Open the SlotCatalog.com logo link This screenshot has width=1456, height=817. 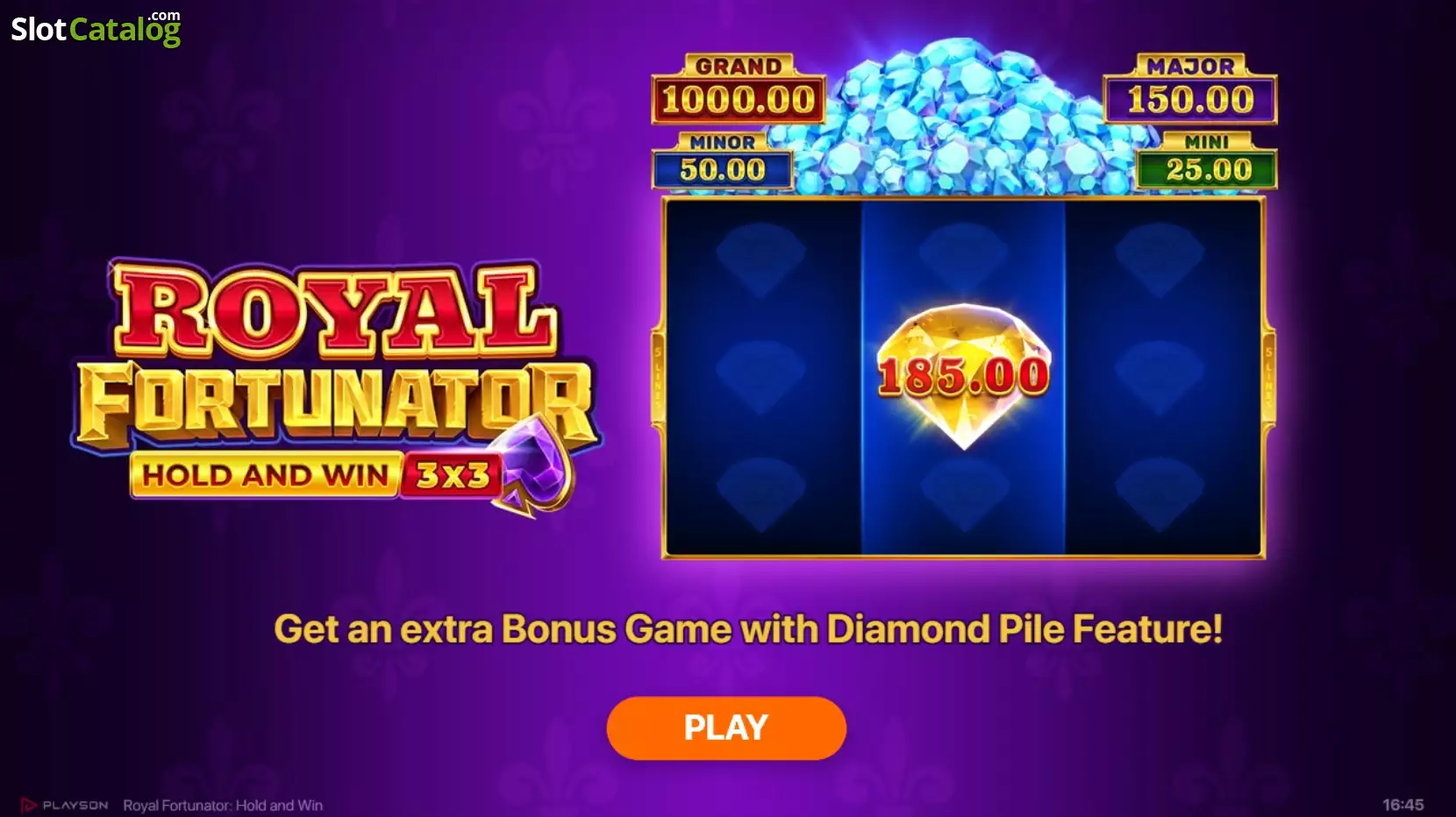96,28
